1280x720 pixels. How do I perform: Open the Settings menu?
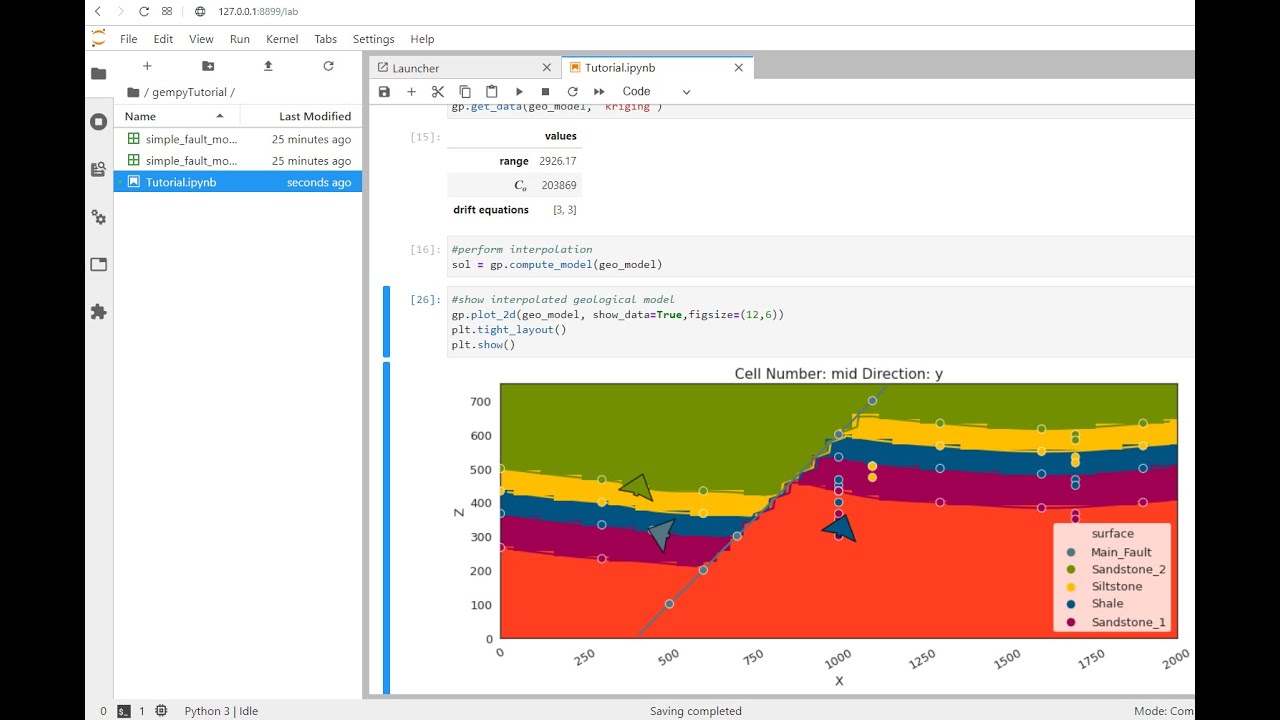coord(373,39)
